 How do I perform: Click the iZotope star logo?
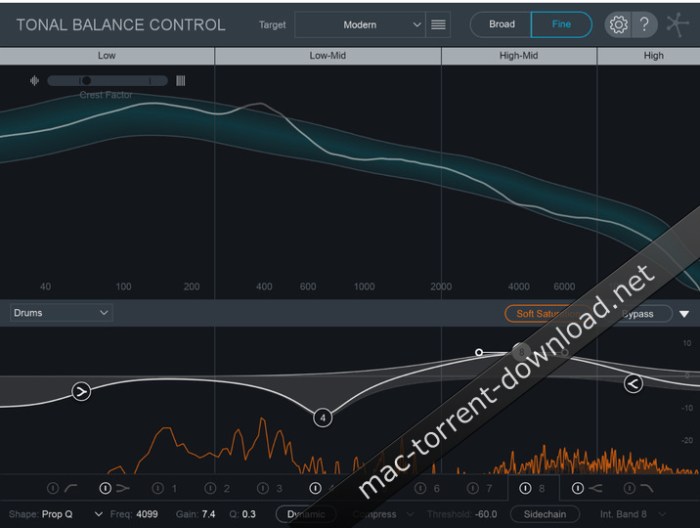pos(678,25)
